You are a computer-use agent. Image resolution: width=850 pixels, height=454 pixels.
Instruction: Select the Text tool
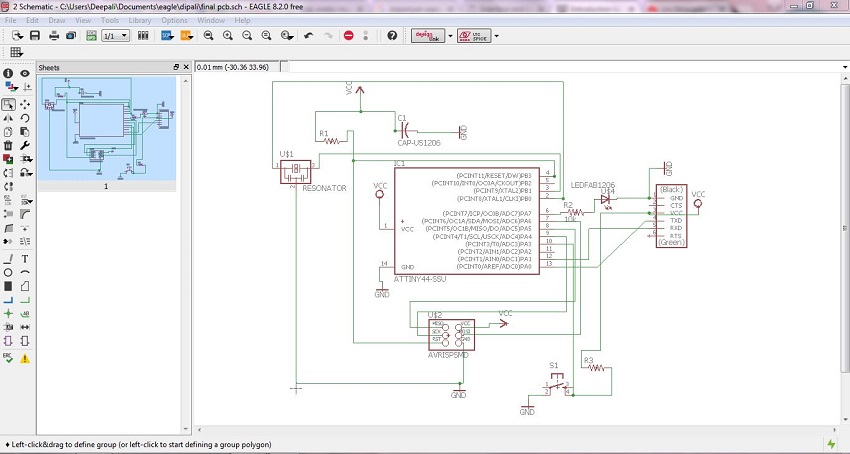(25, 259)
